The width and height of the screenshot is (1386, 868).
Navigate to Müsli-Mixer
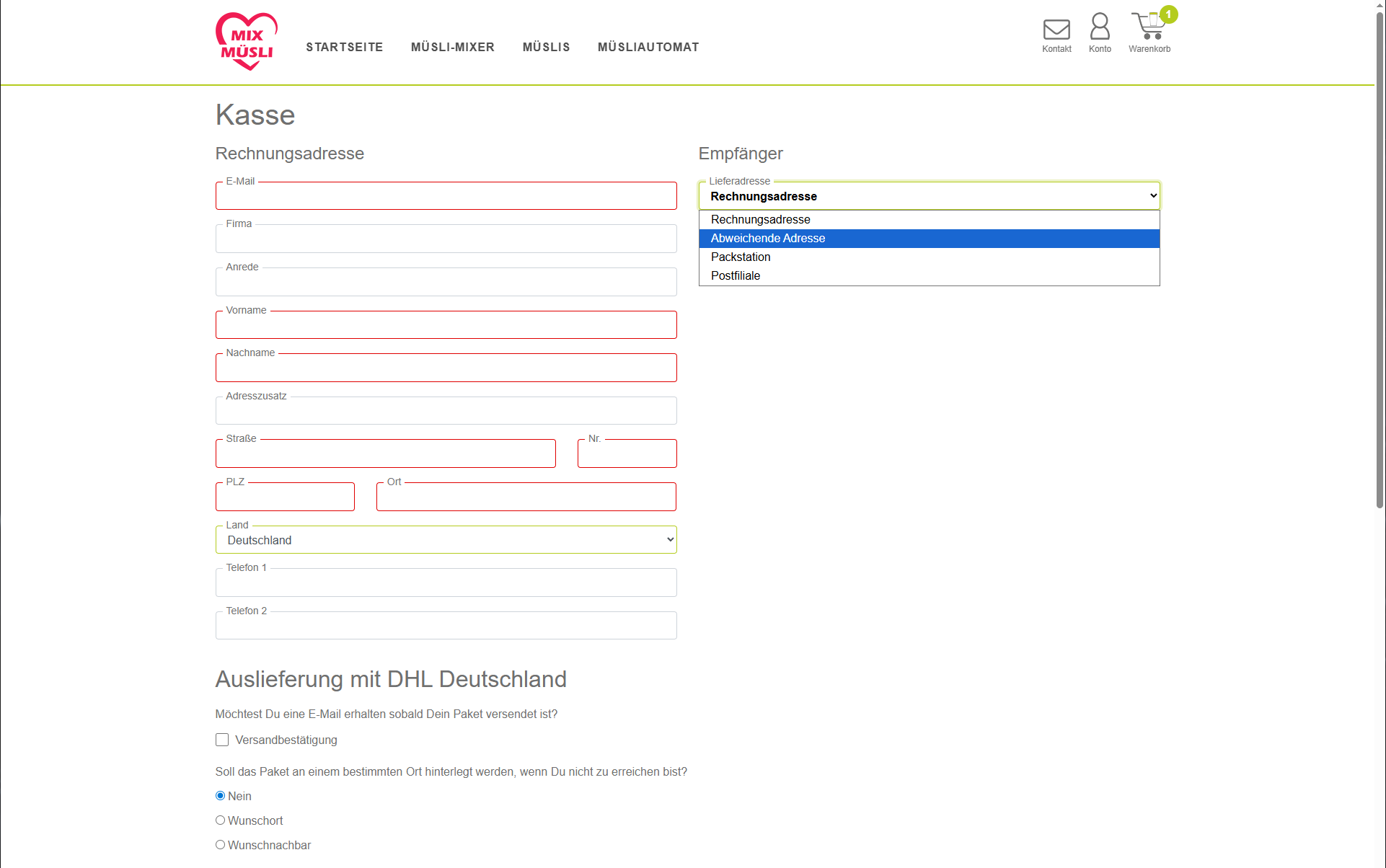(453, 47)
